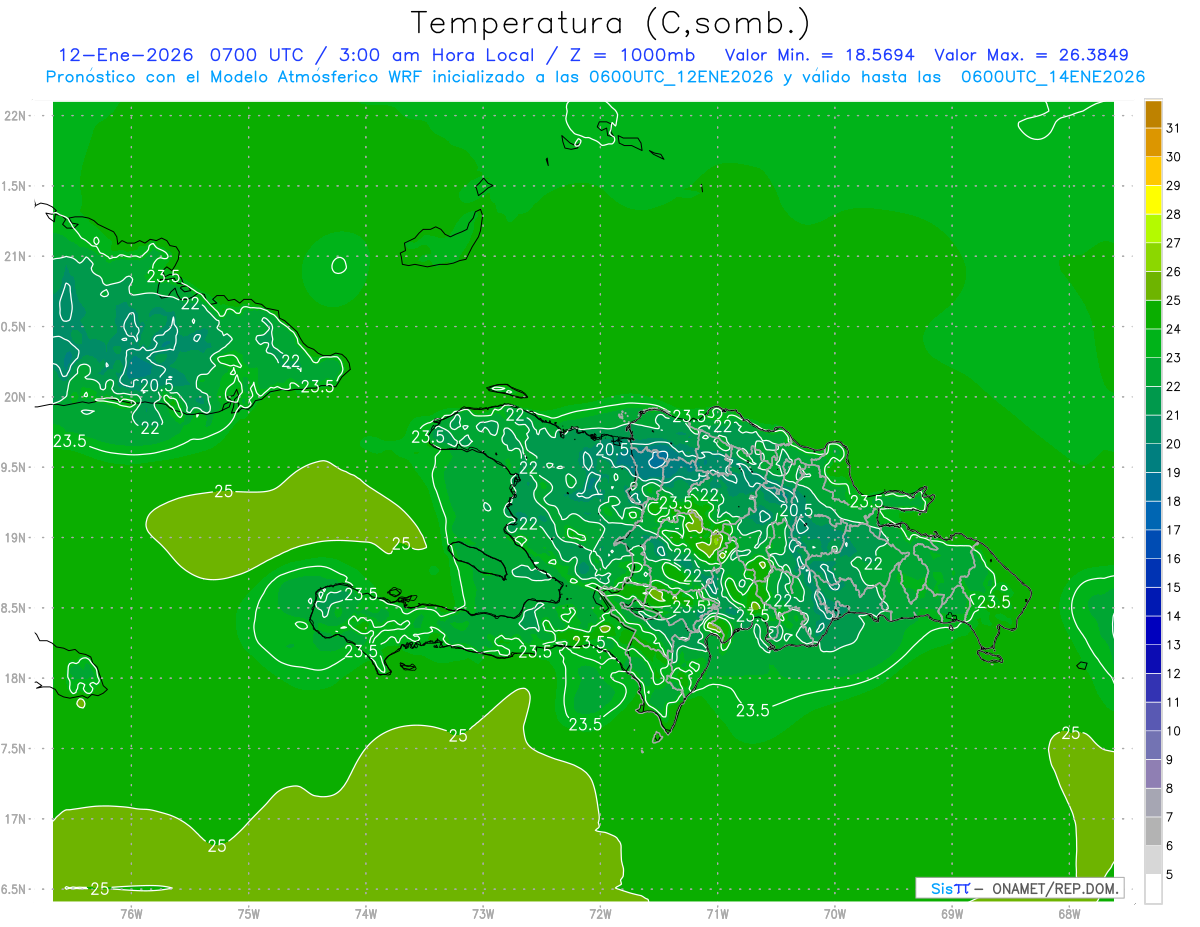Click the Valor Min. = 18.5694 text
This screenshot has width=1200, height=927.
tap(820, 55)
